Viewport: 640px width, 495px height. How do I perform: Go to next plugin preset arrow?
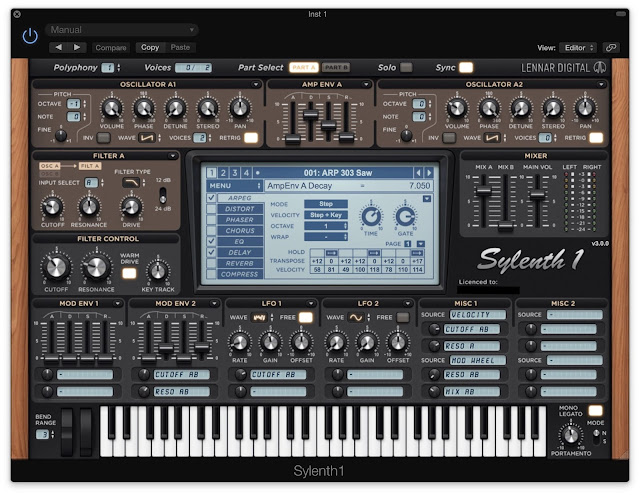point(77,47)
